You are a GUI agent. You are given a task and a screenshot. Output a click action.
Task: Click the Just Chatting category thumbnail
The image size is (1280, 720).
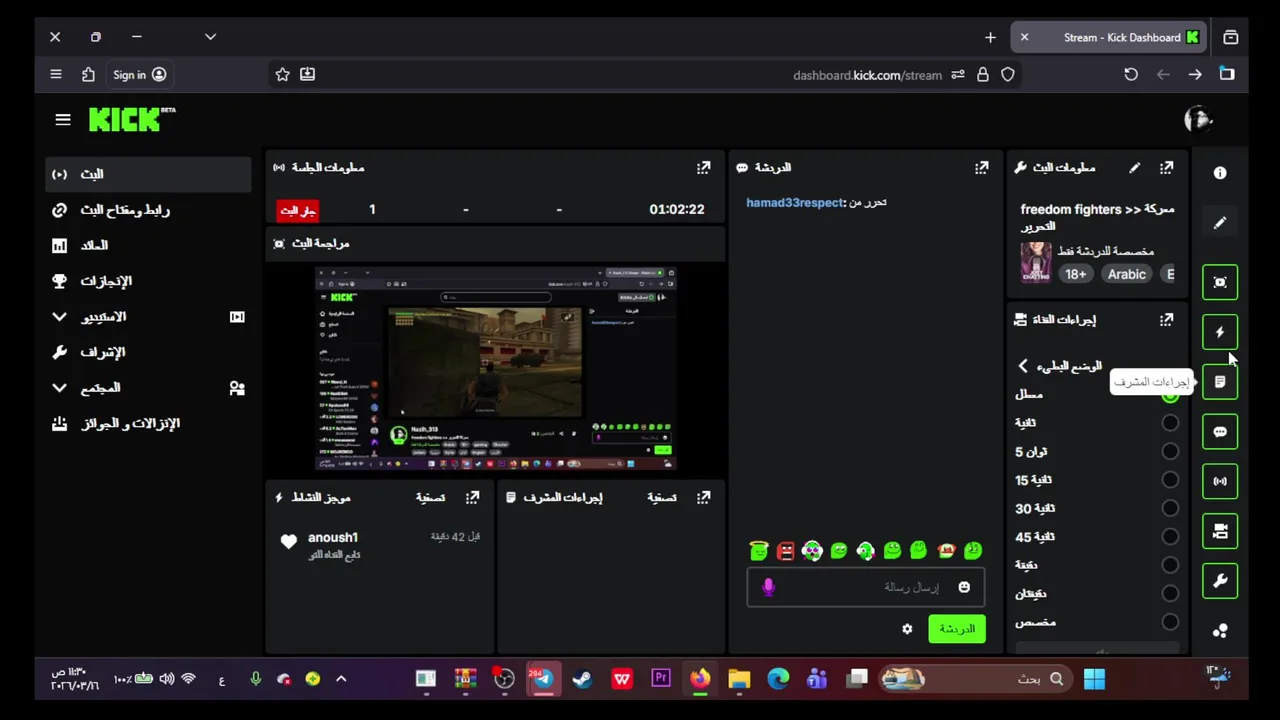pos(1035,262)
